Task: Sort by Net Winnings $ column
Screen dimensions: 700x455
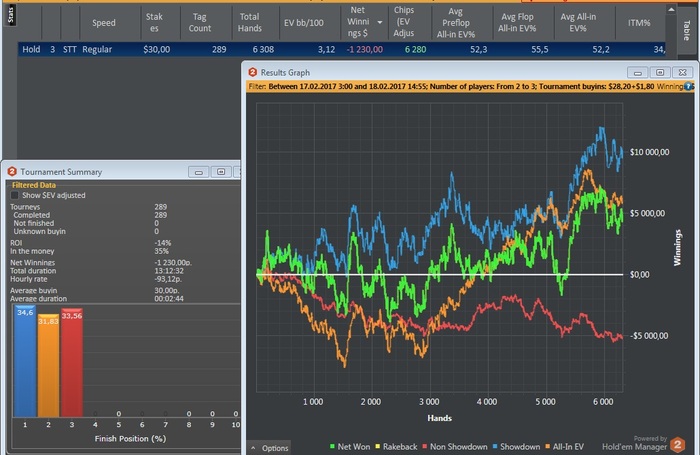Action: coord(364,22)
